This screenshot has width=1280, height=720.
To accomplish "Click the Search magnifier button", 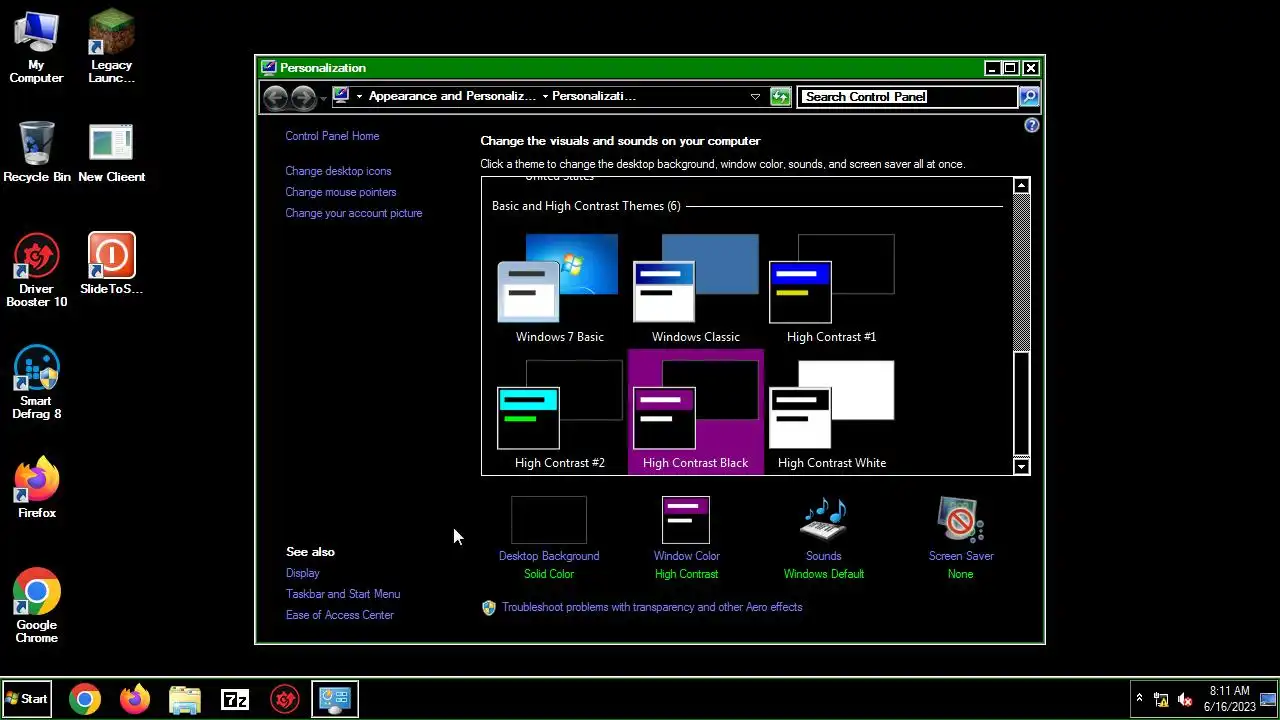I will pyautogui.click(x=1028, y=96).
